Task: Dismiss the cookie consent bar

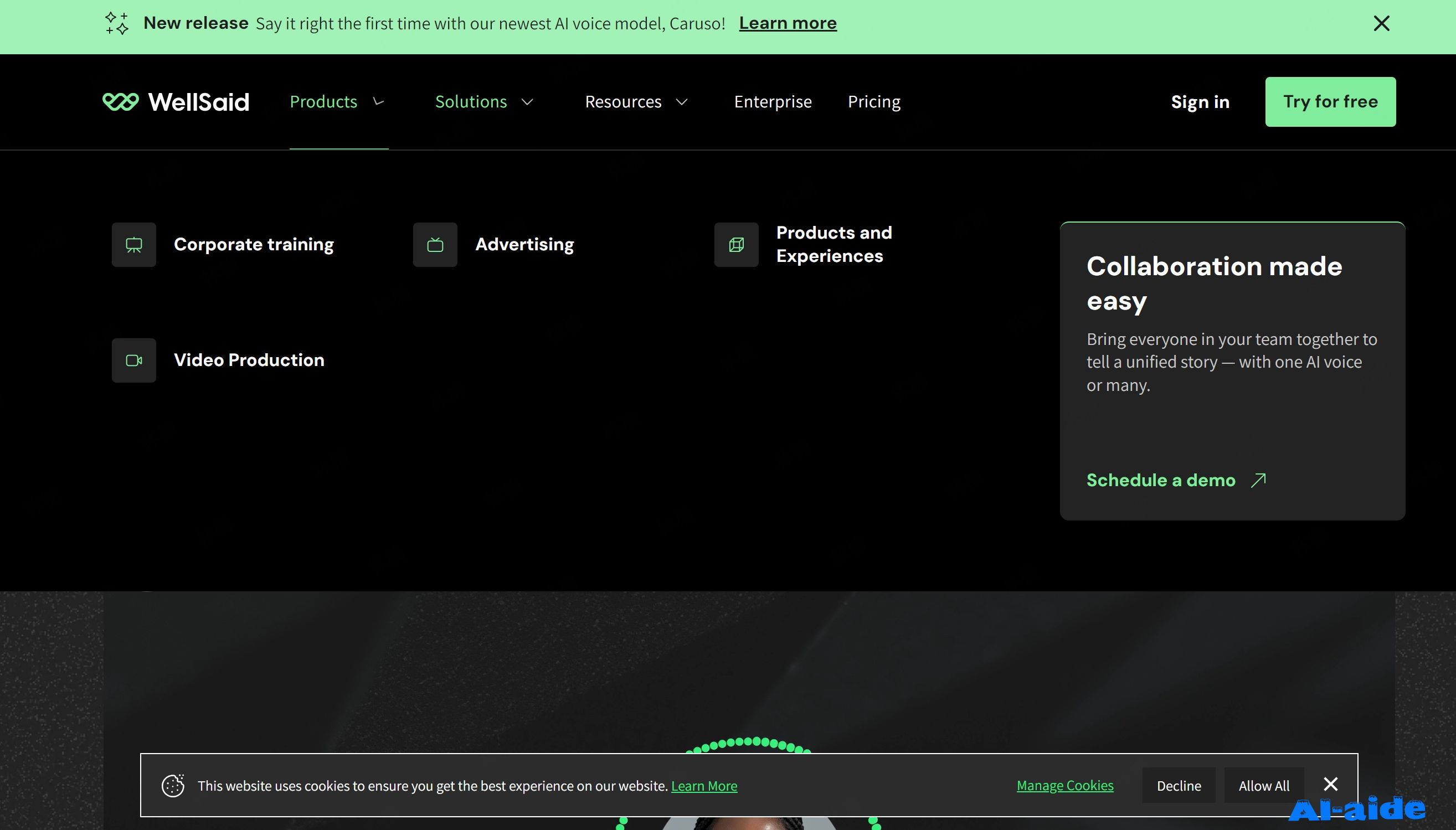Action: (1331, 785)
